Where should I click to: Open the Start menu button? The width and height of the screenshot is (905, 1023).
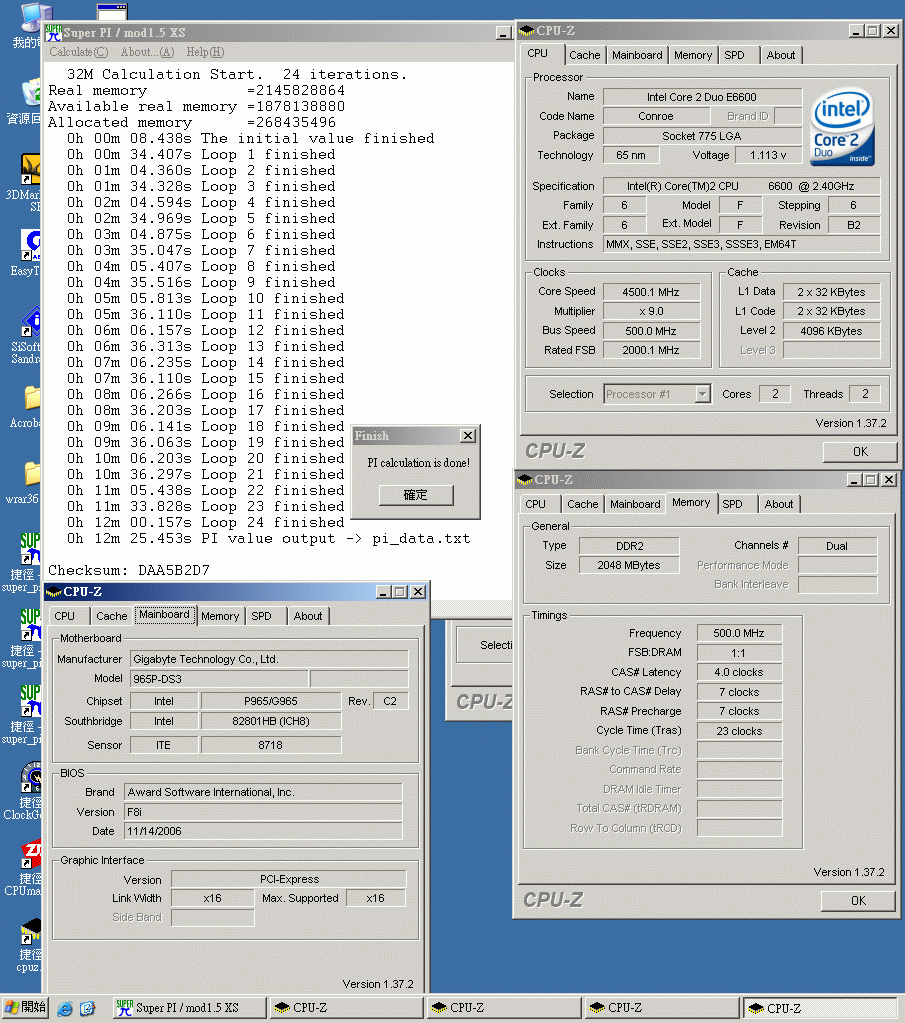(24, 1007)
